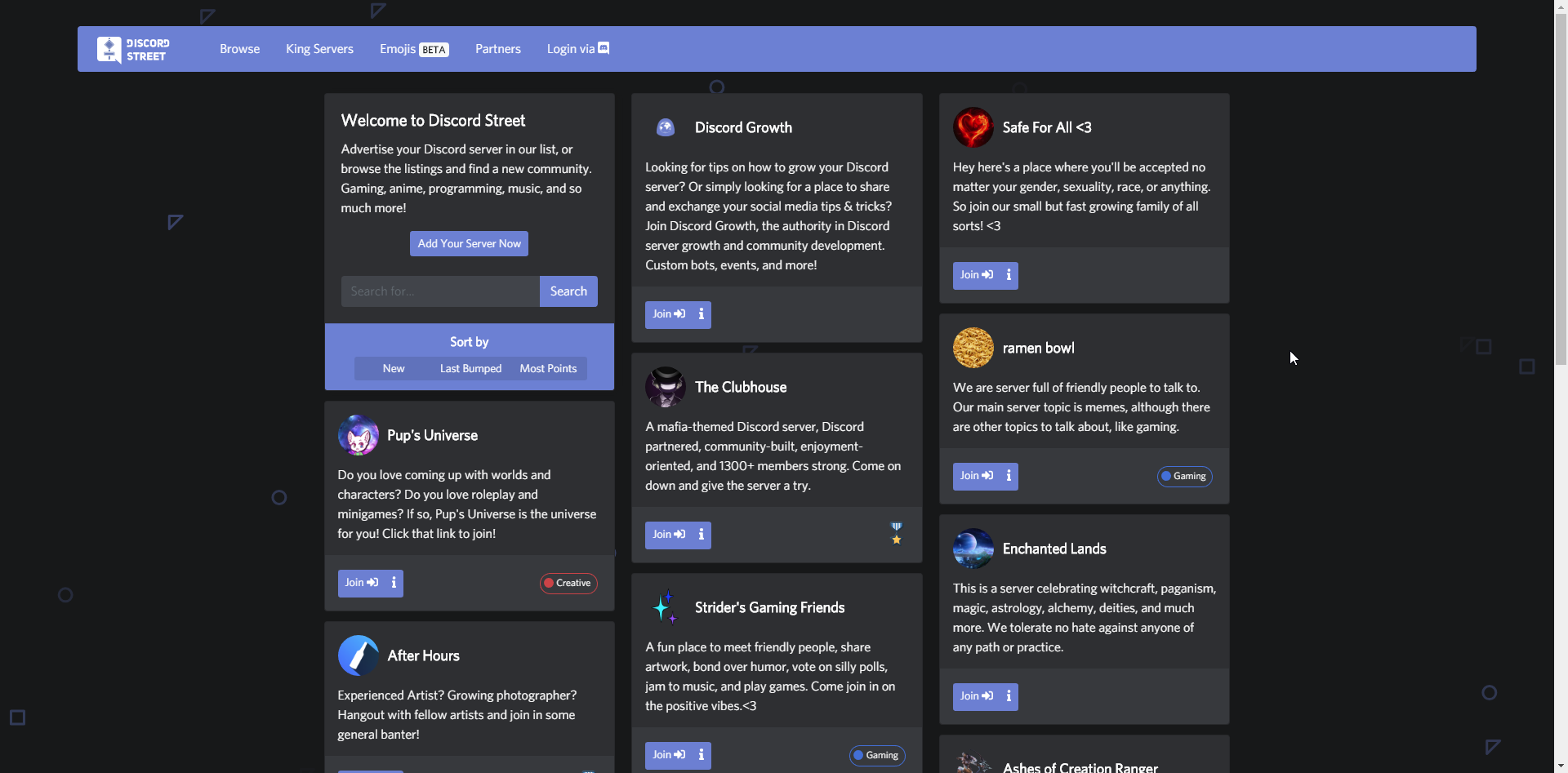The width and height of the screenshot is (1568, 773).
Task: Open the info icon on Pup's Universe card
Action: pos(394,583)
